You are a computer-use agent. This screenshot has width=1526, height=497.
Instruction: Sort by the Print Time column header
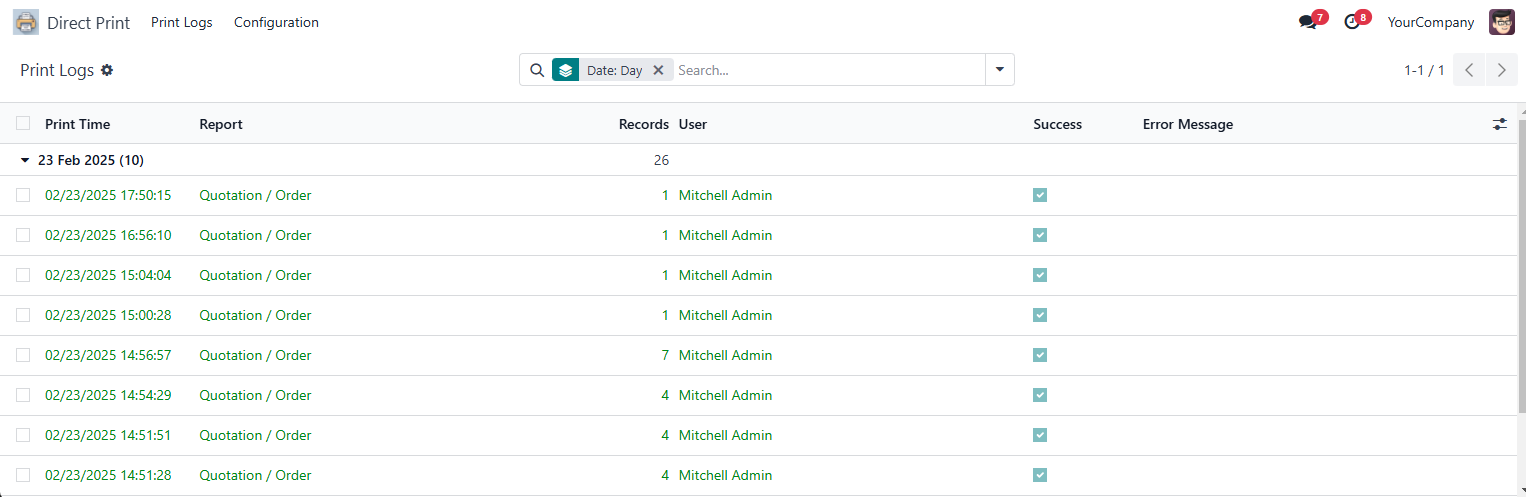click(x=78, y=124)
